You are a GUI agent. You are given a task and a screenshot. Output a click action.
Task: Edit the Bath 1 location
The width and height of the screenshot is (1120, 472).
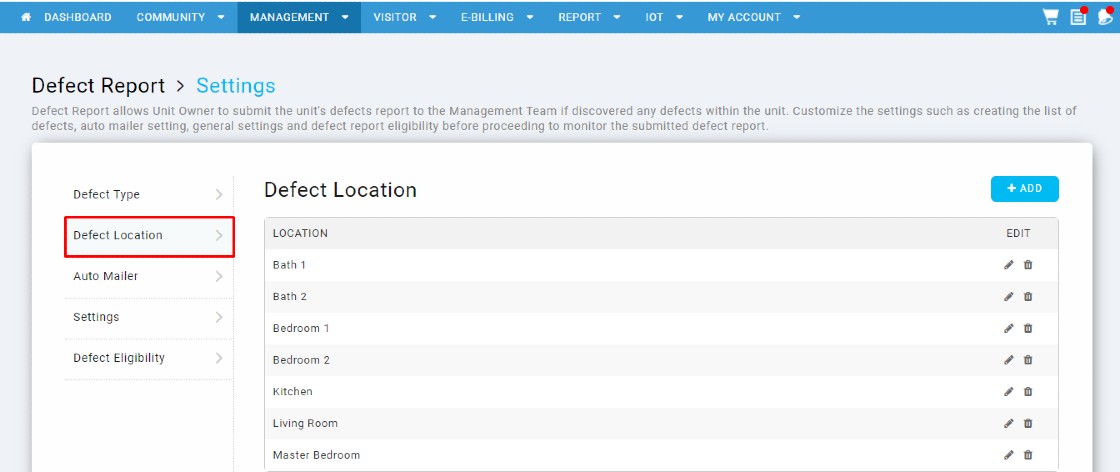tap(1009, 265)
